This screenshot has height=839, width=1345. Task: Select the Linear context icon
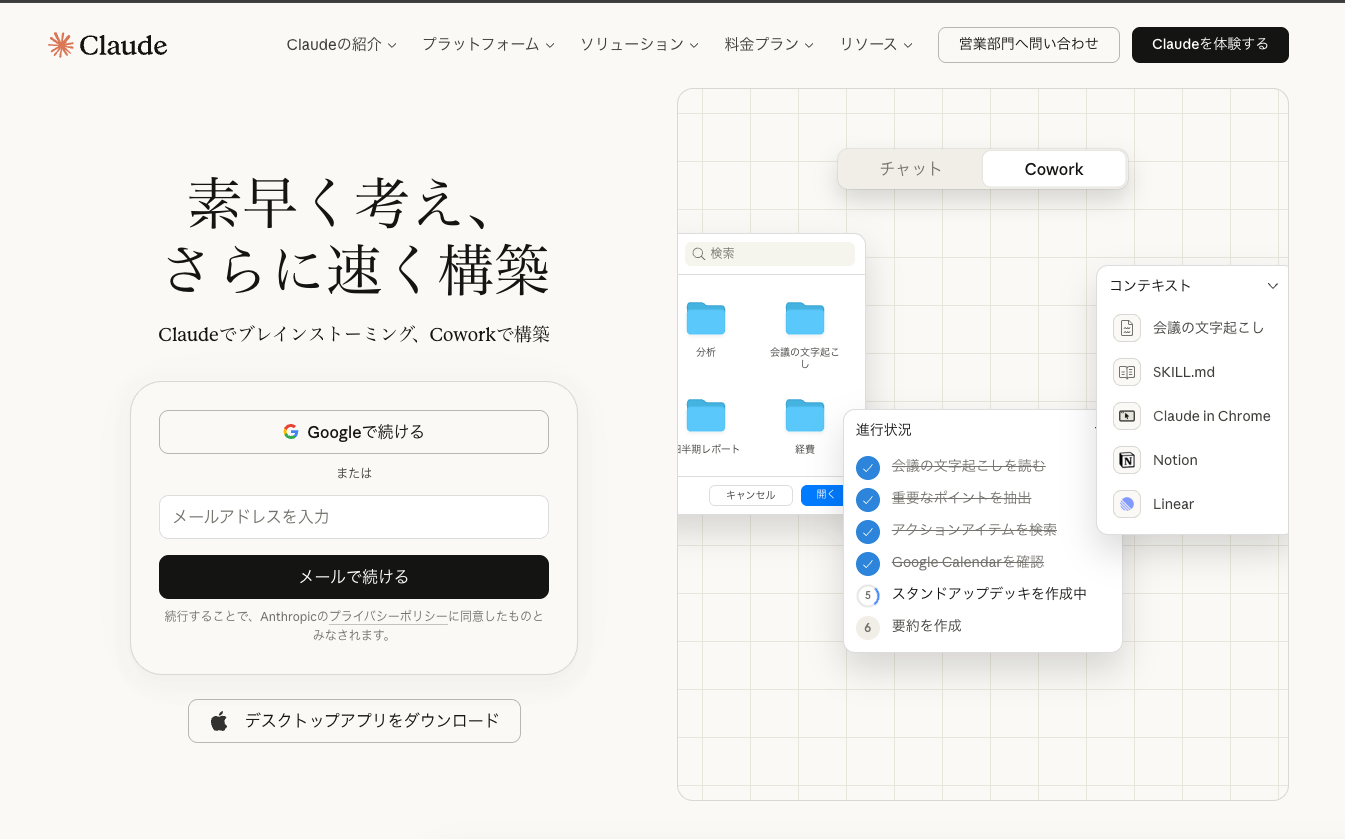pyautogui.click(x=1126, y=504)
